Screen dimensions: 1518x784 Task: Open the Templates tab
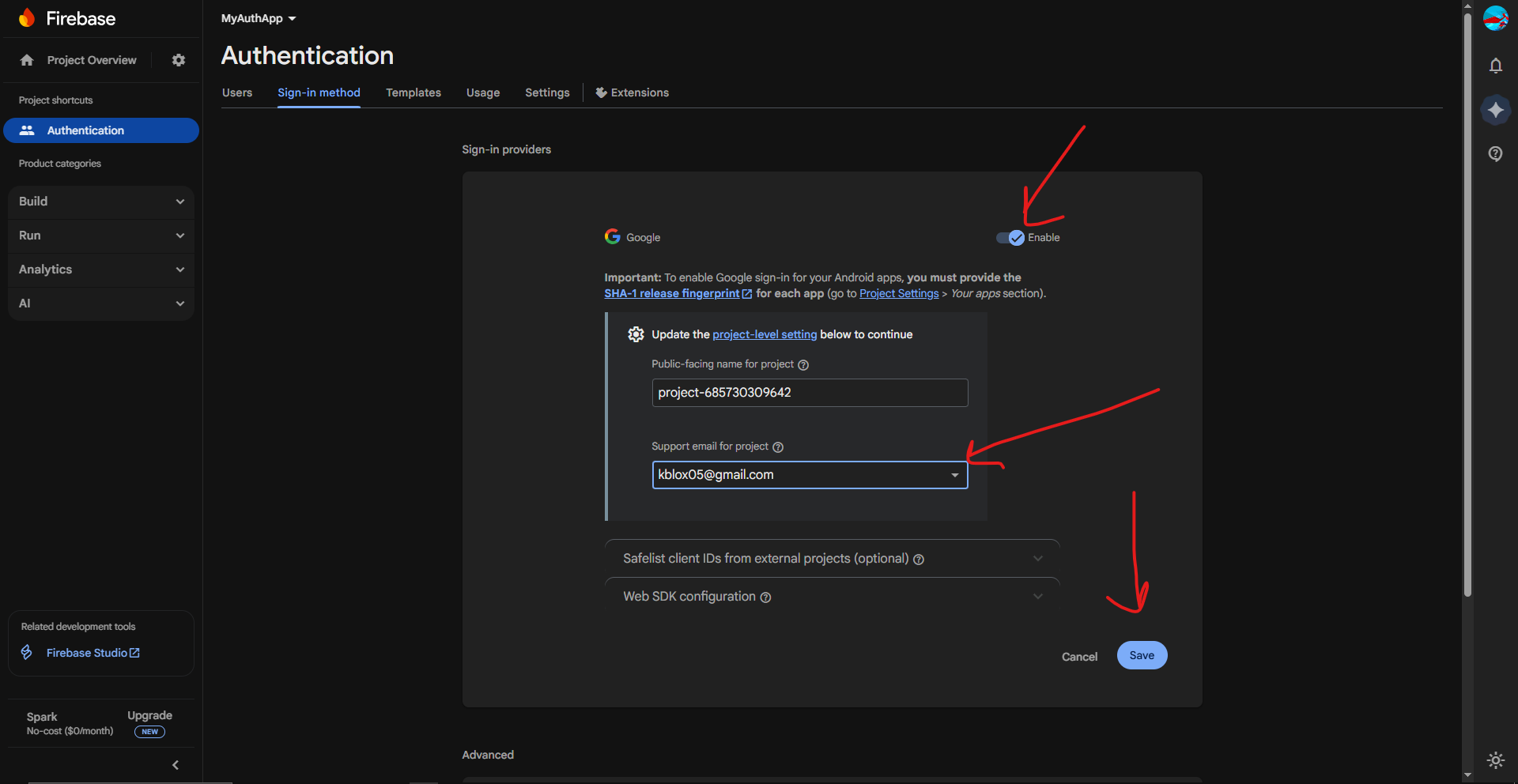coord(413,92)
